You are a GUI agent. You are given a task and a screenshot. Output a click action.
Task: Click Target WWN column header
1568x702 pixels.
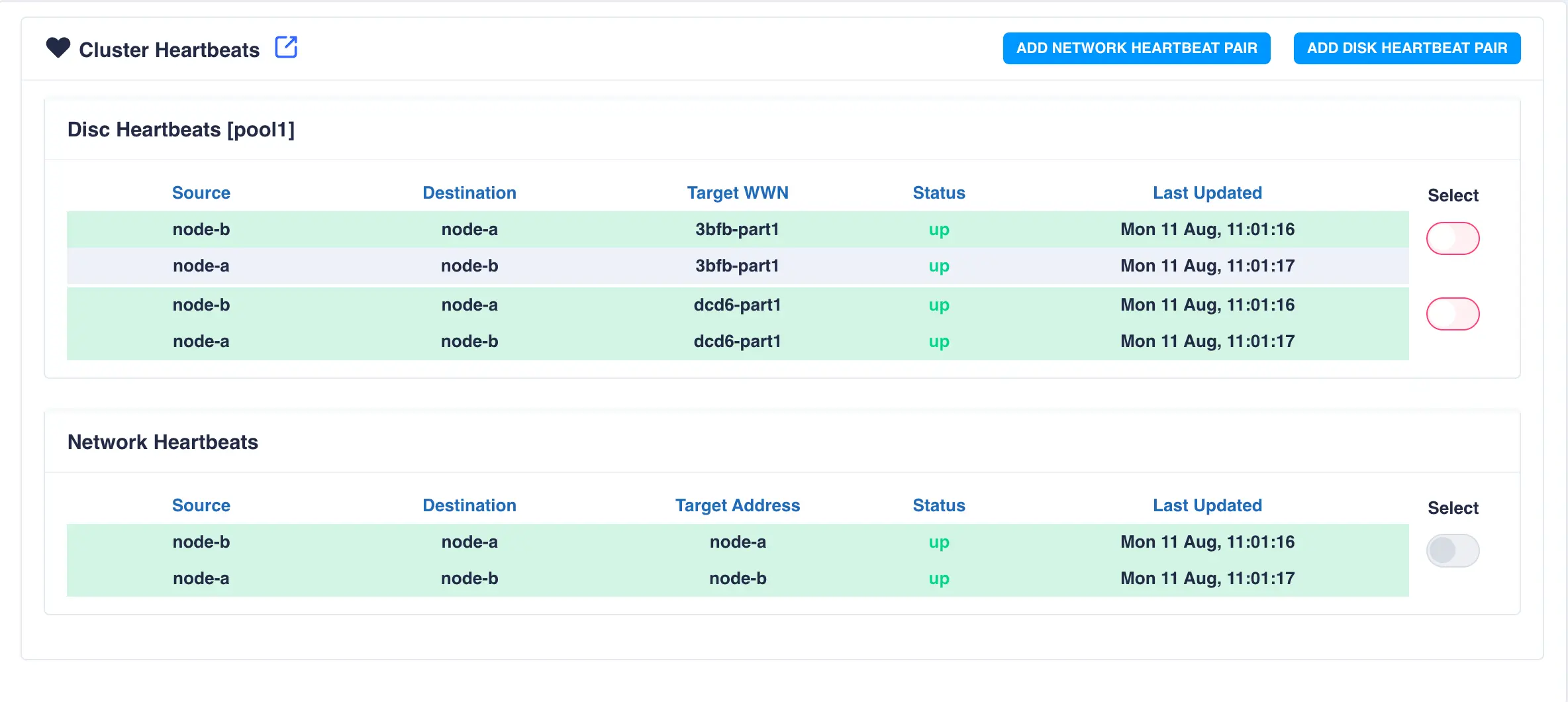coord(738,193)
